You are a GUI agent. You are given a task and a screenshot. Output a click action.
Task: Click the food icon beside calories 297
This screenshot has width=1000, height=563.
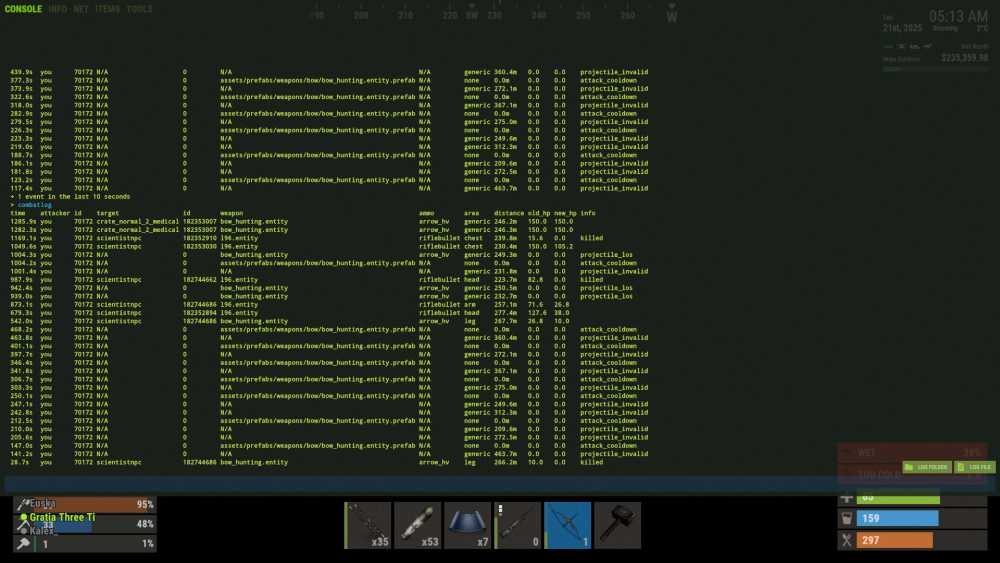847,540
